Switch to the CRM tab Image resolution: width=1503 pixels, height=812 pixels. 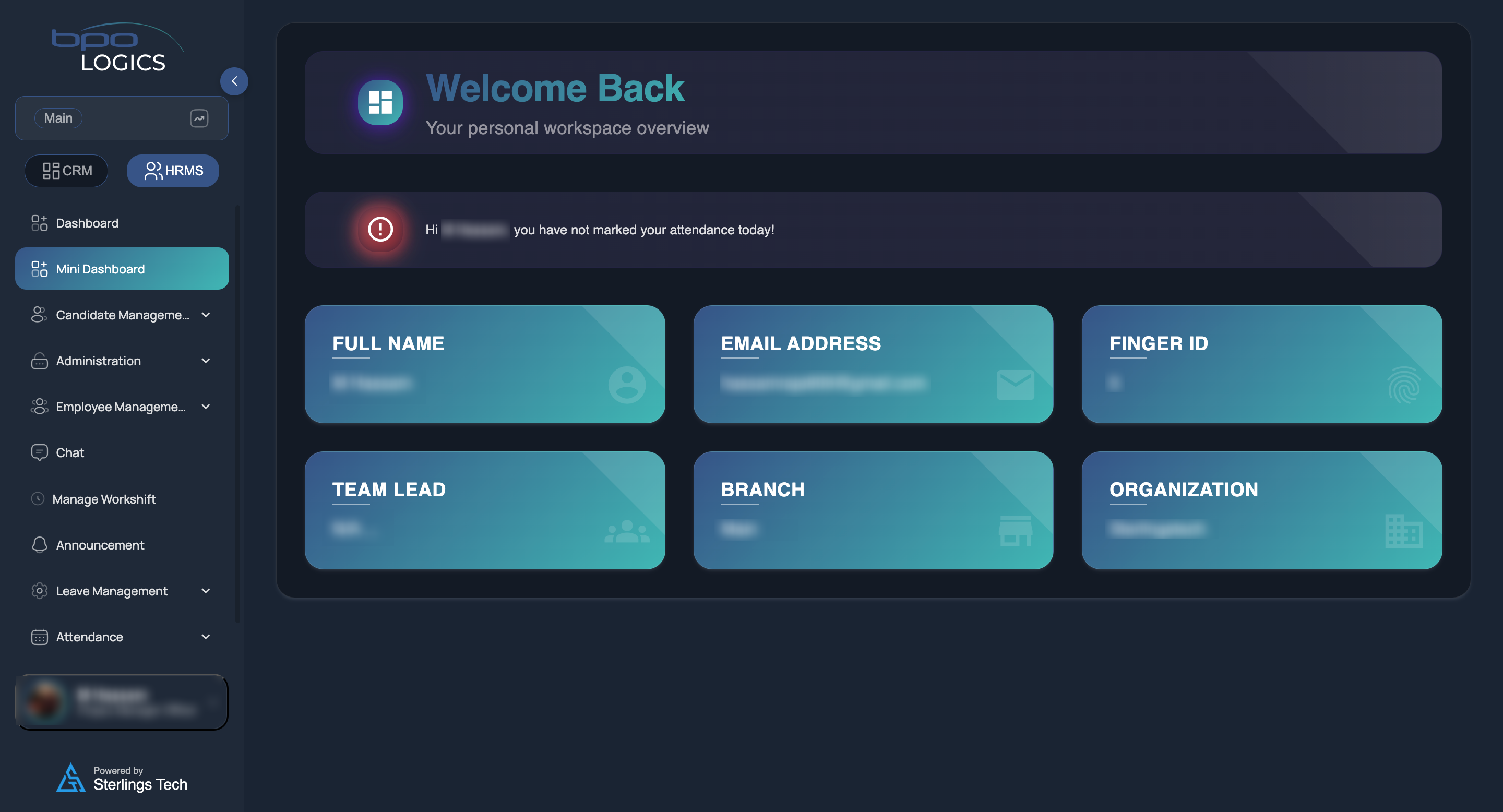coord(66,170)
